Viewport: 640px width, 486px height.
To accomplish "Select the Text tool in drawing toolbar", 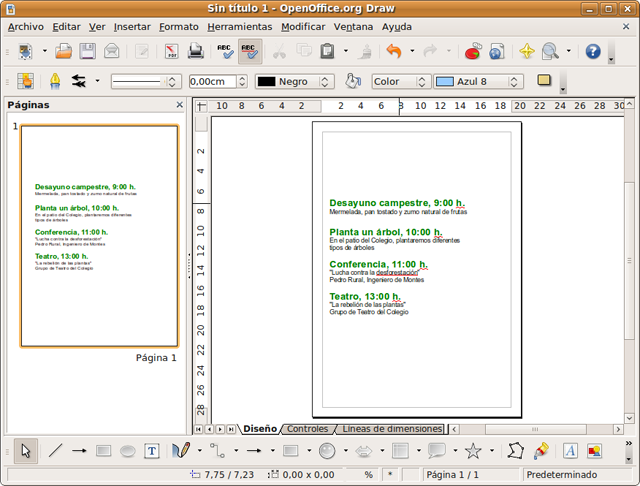I will click(152, 451).
